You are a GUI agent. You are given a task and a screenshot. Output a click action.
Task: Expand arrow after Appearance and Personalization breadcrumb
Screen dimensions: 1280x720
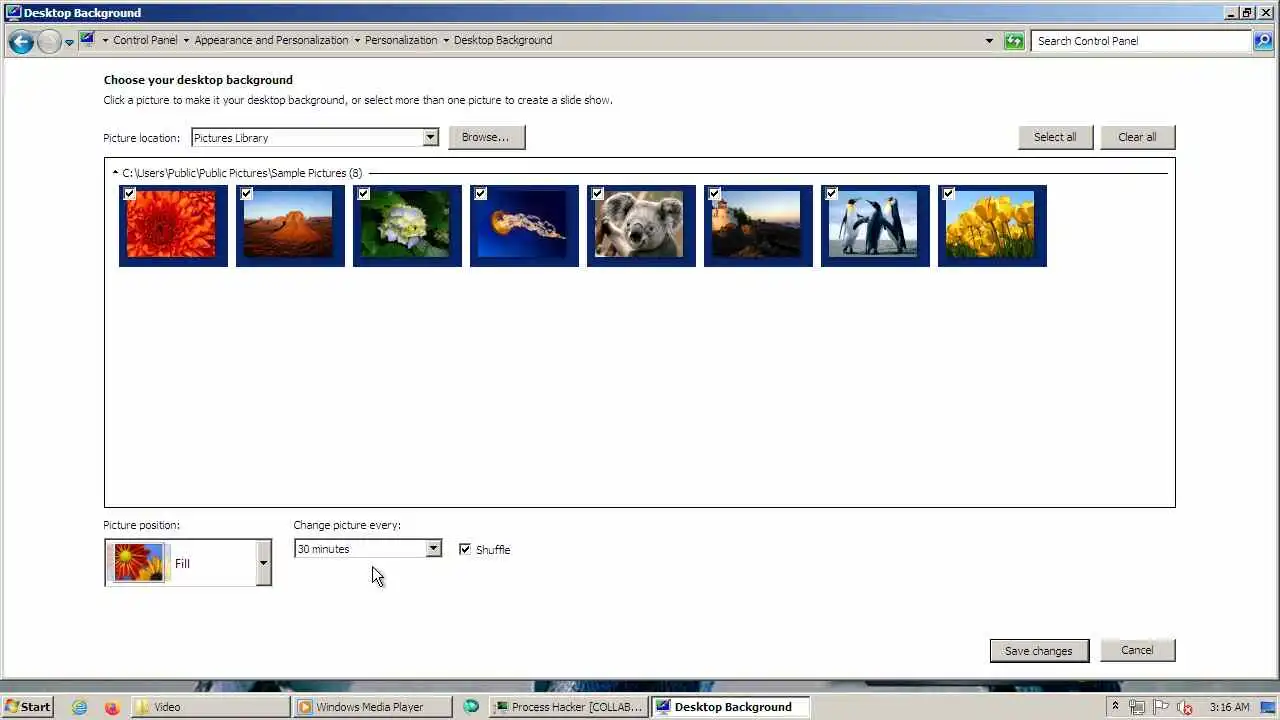[x=356, y=40]
